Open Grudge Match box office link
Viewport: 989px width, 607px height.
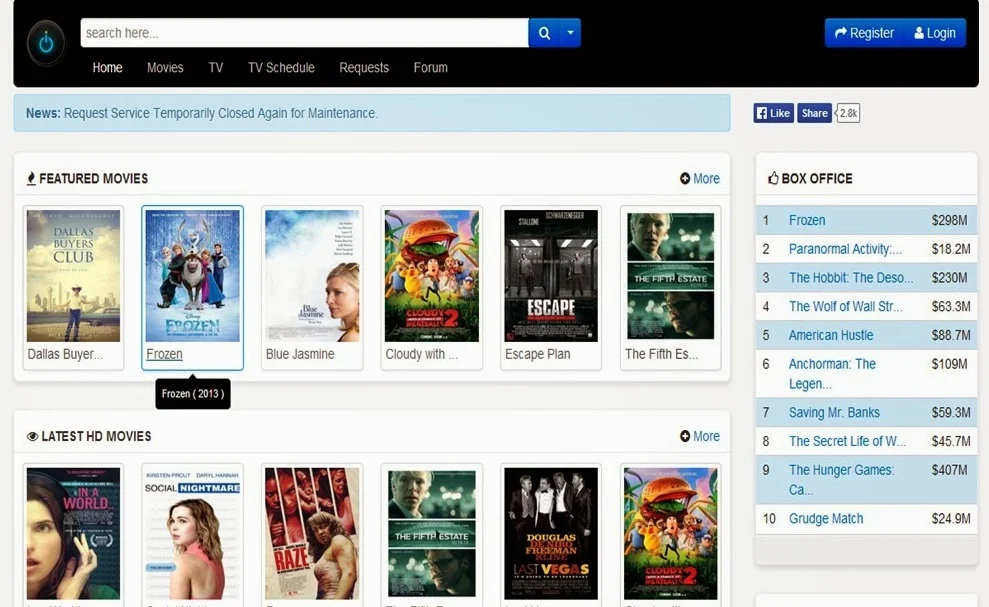(826, 519)
